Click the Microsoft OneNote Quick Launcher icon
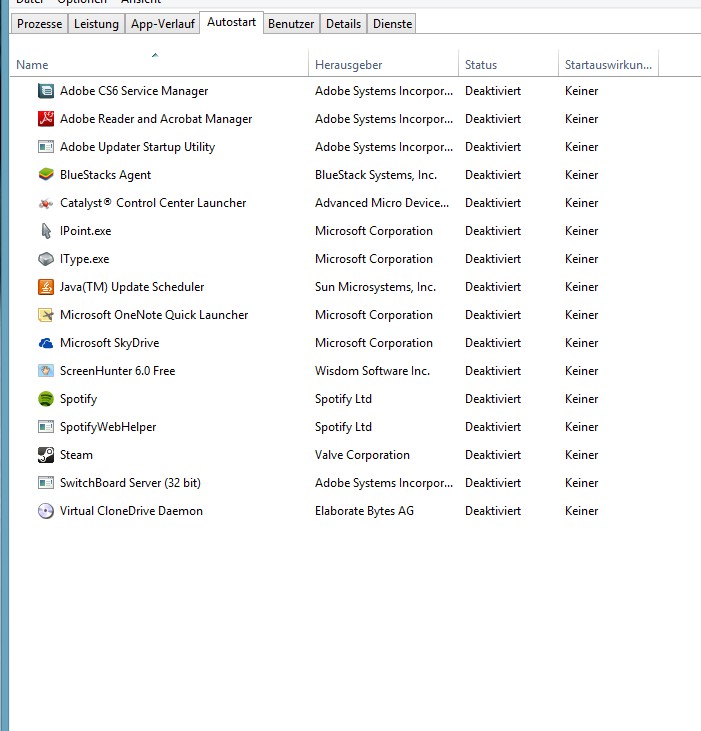This screenshot has height=731, width=701. tap(46, 315)
